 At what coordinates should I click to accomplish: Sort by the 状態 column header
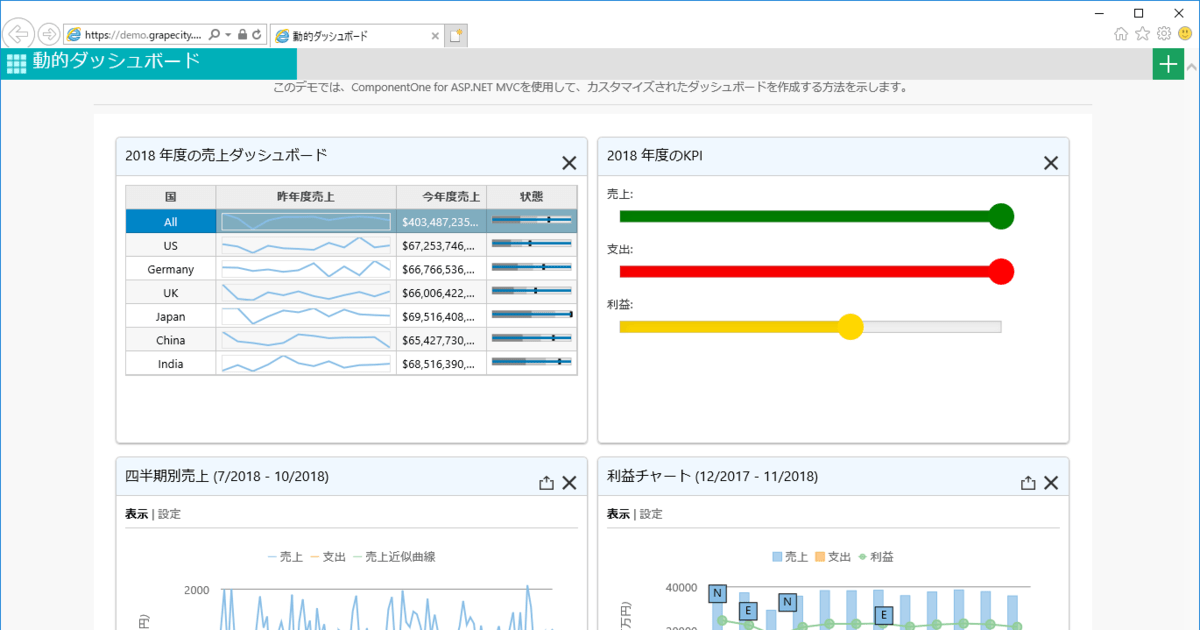tap(532, 197)
